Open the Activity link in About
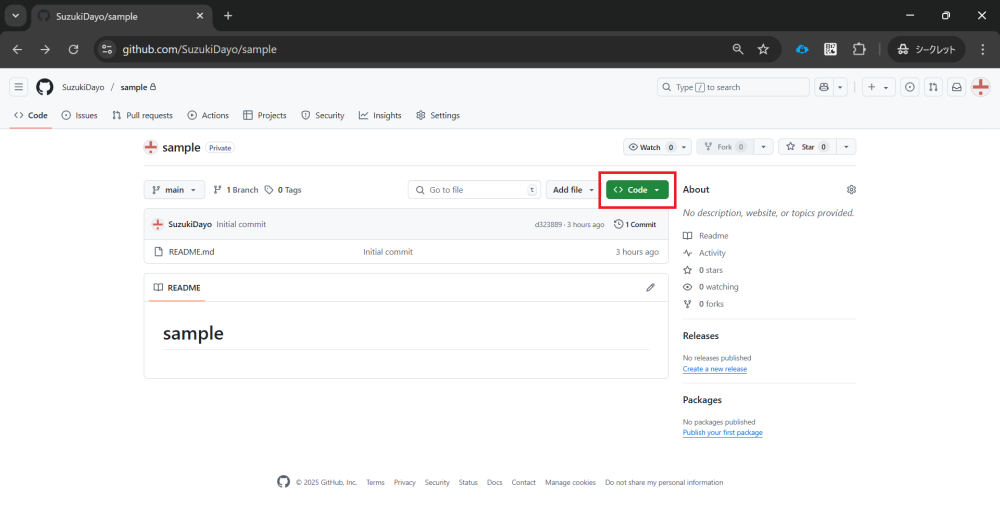This screenshot has height=525, width=1000. click(705, 253)
